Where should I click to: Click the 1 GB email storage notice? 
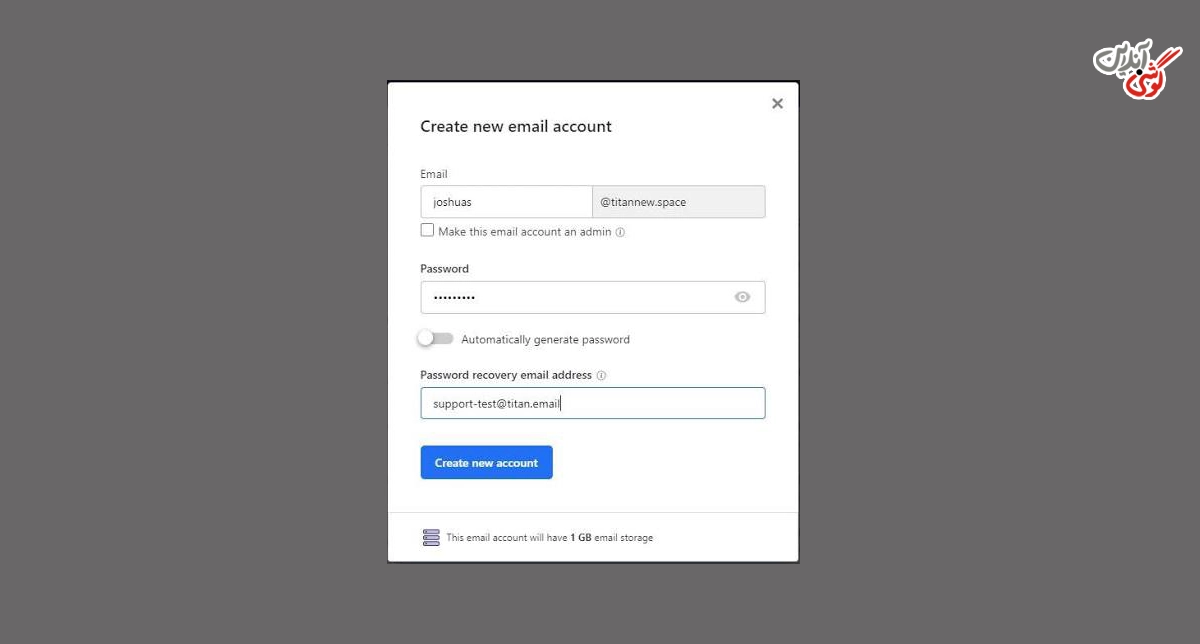coord(549,538)
